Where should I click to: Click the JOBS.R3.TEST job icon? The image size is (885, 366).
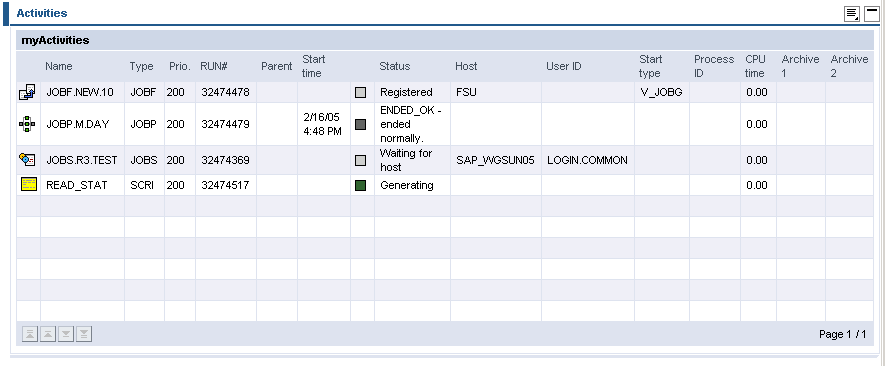pos(27,160)
